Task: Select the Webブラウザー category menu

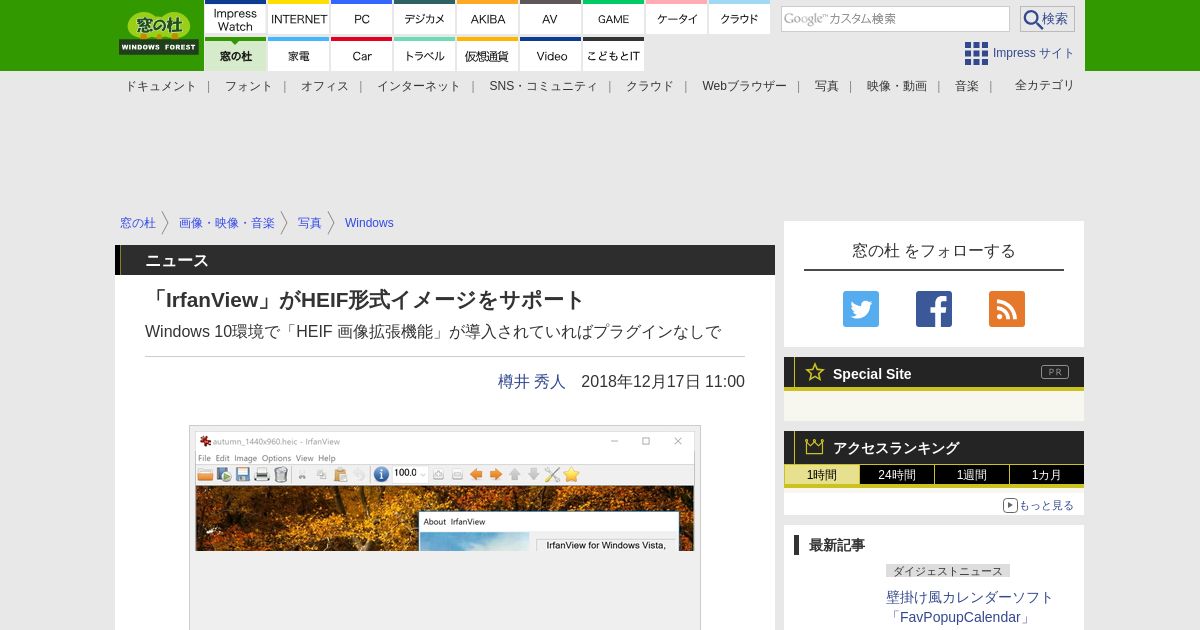Action: (x=744, y=86)
